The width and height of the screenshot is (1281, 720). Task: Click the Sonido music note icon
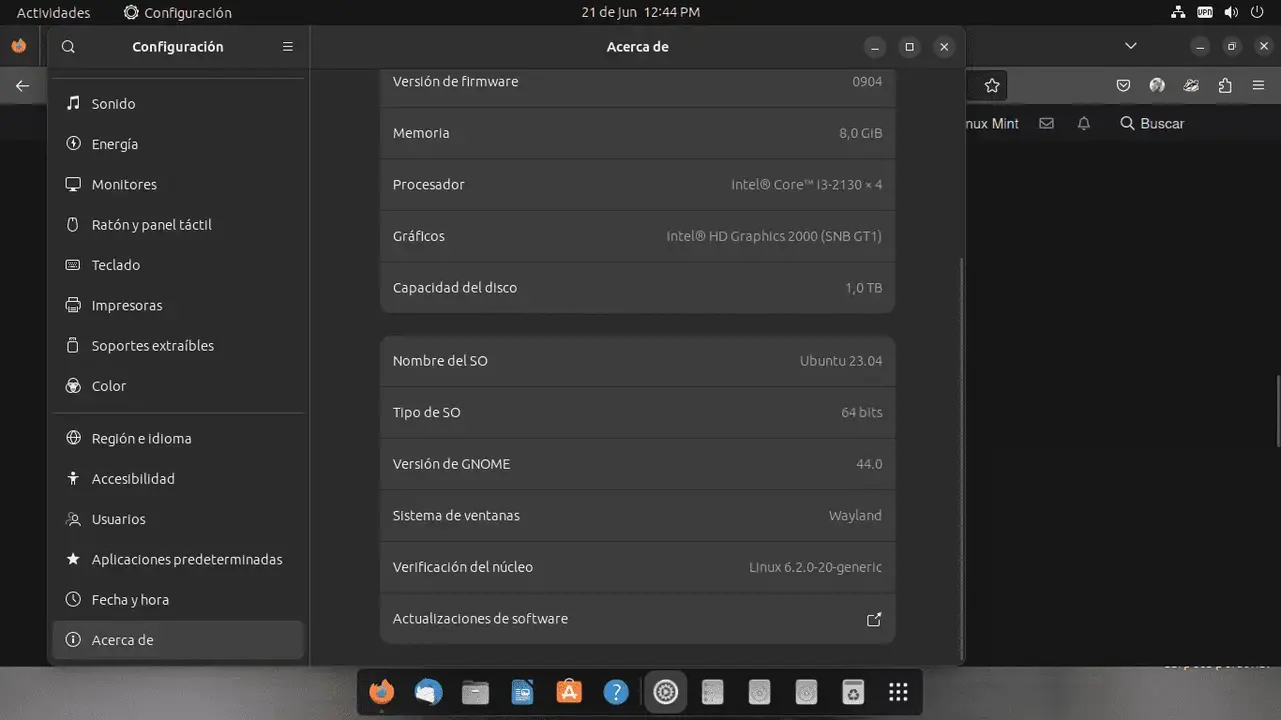pos(73,103)
